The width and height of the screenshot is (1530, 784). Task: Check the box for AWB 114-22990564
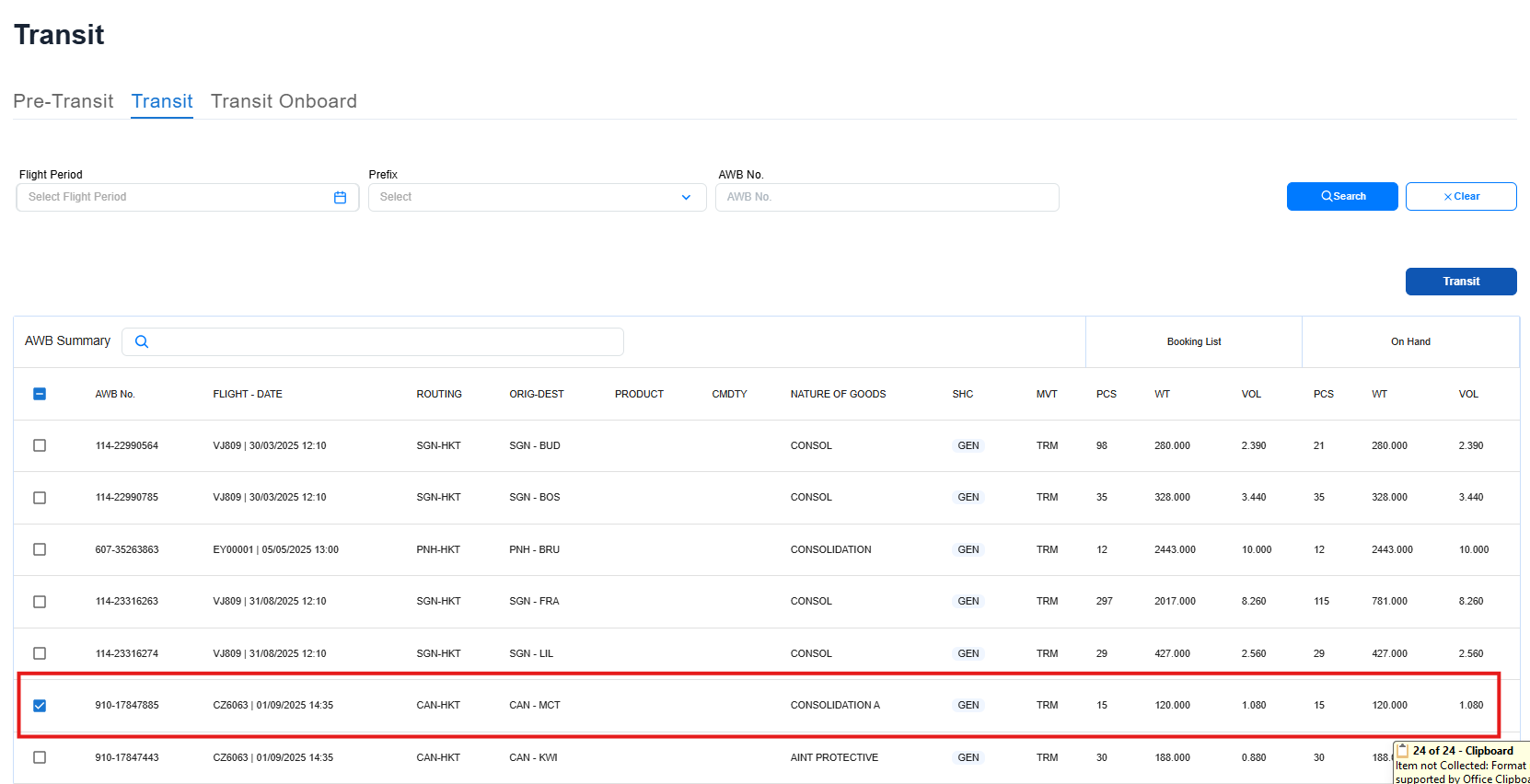[40, 445]
